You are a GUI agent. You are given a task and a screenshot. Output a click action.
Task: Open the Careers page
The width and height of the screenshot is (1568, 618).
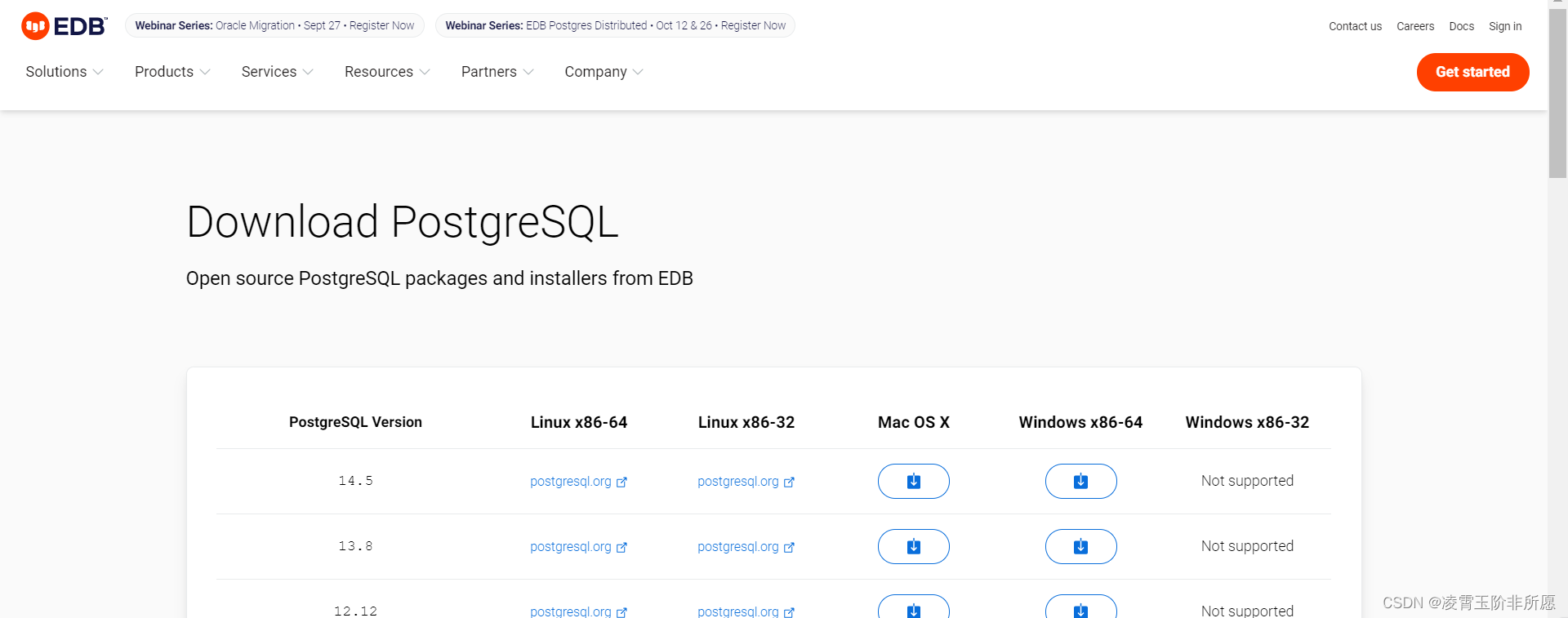pos(1415,26)
